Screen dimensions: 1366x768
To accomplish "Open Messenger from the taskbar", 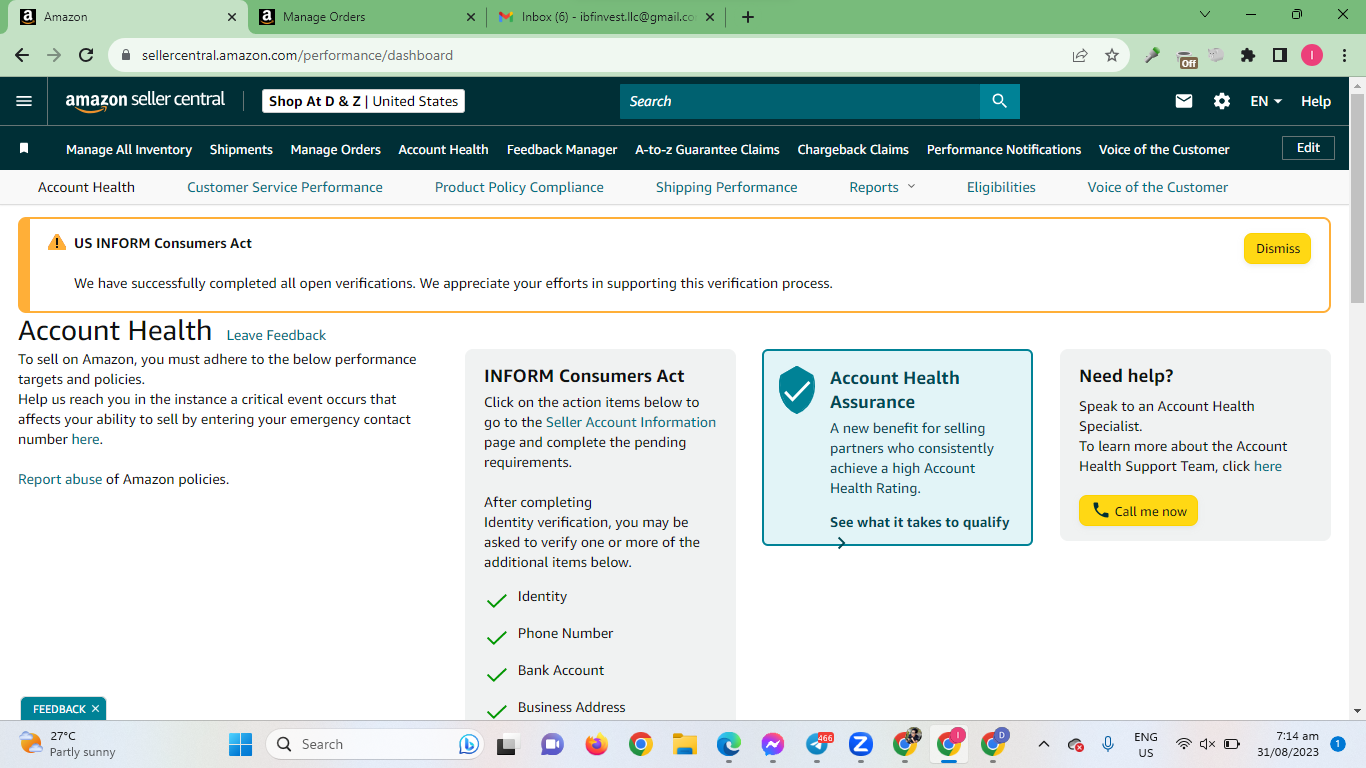I will (772, 744).
